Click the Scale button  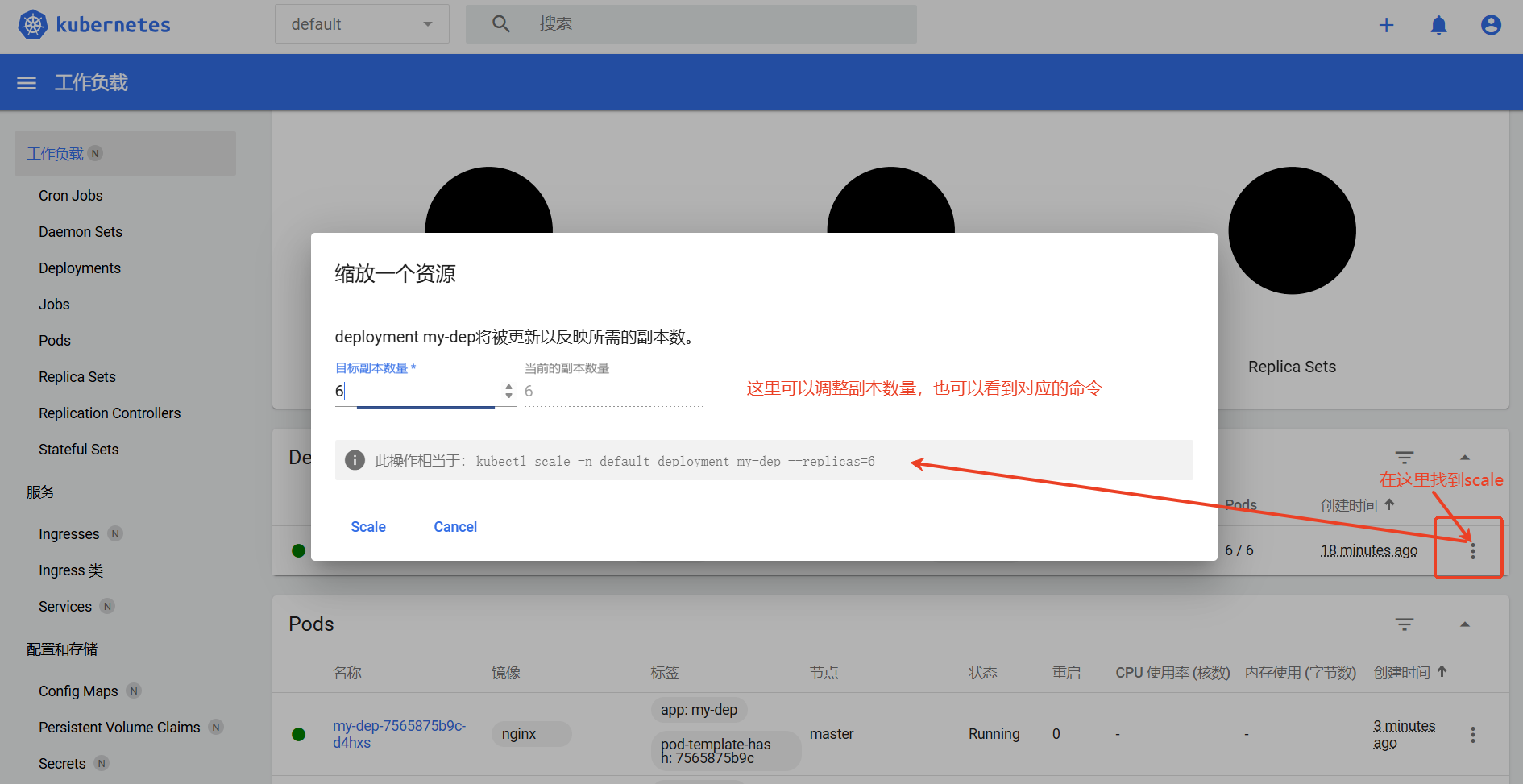tap(368, 527)
